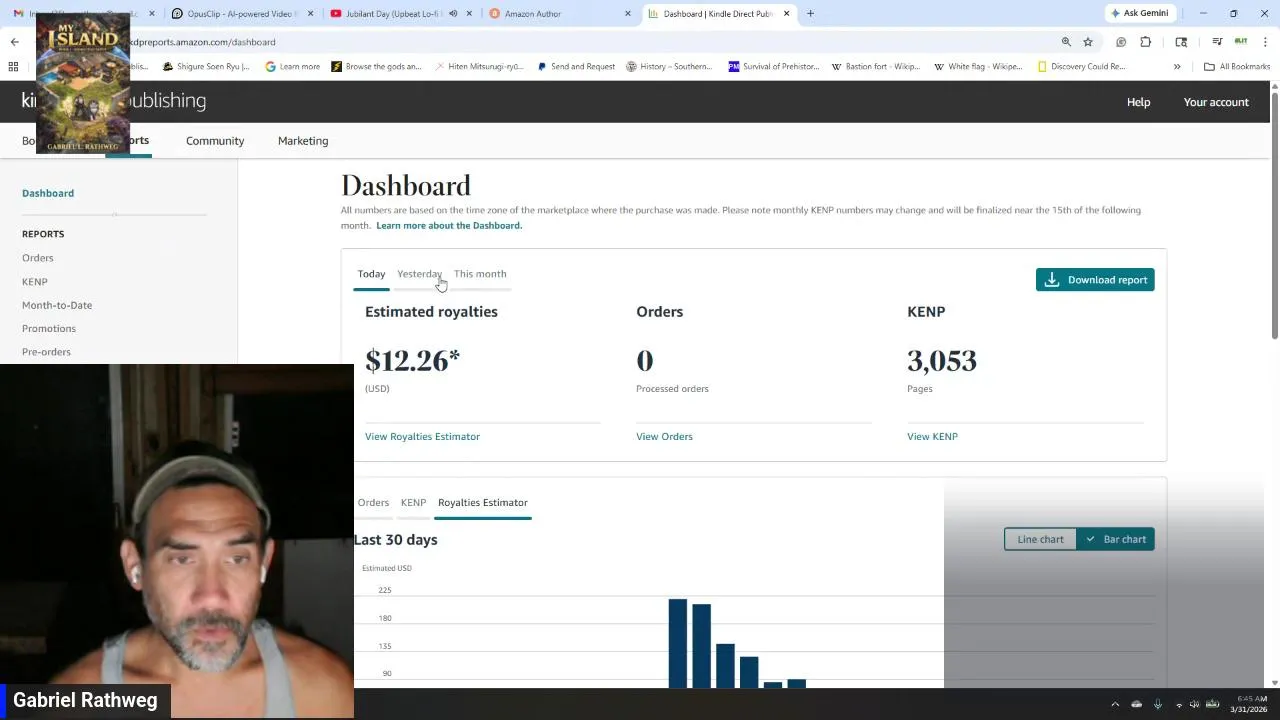Image resolution: width=1280 pixels, height=720 pixels.
Task: Click the View Orders link
Action: (664, 437)
